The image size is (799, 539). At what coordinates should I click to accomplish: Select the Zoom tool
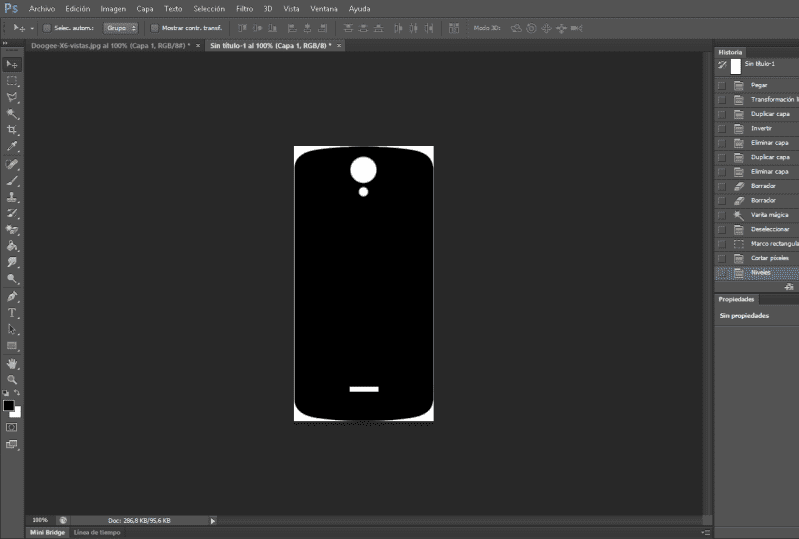click(x=12, y=380)
